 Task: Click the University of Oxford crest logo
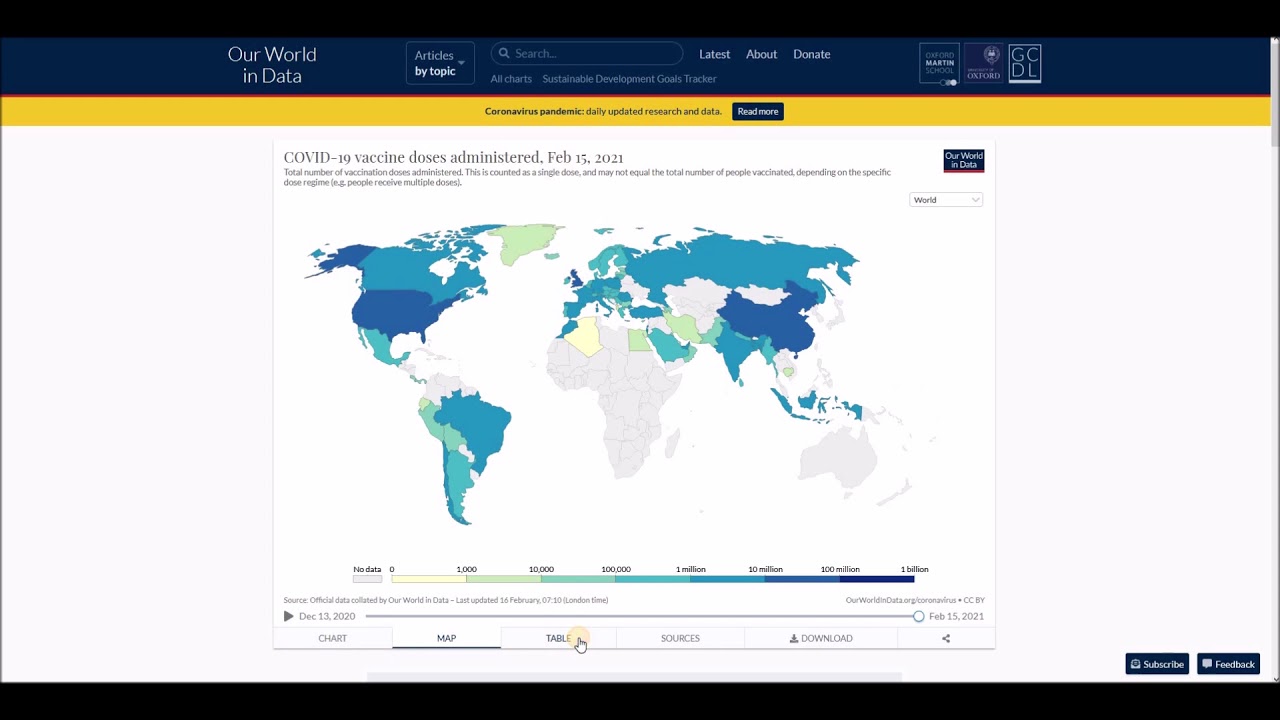click(x=983, y=63)
